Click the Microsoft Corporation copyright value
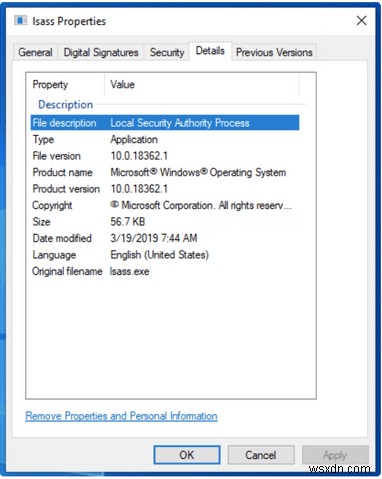The width and height of the screenshot is (382, 479). pyautogui.click(x=201, y=205)
